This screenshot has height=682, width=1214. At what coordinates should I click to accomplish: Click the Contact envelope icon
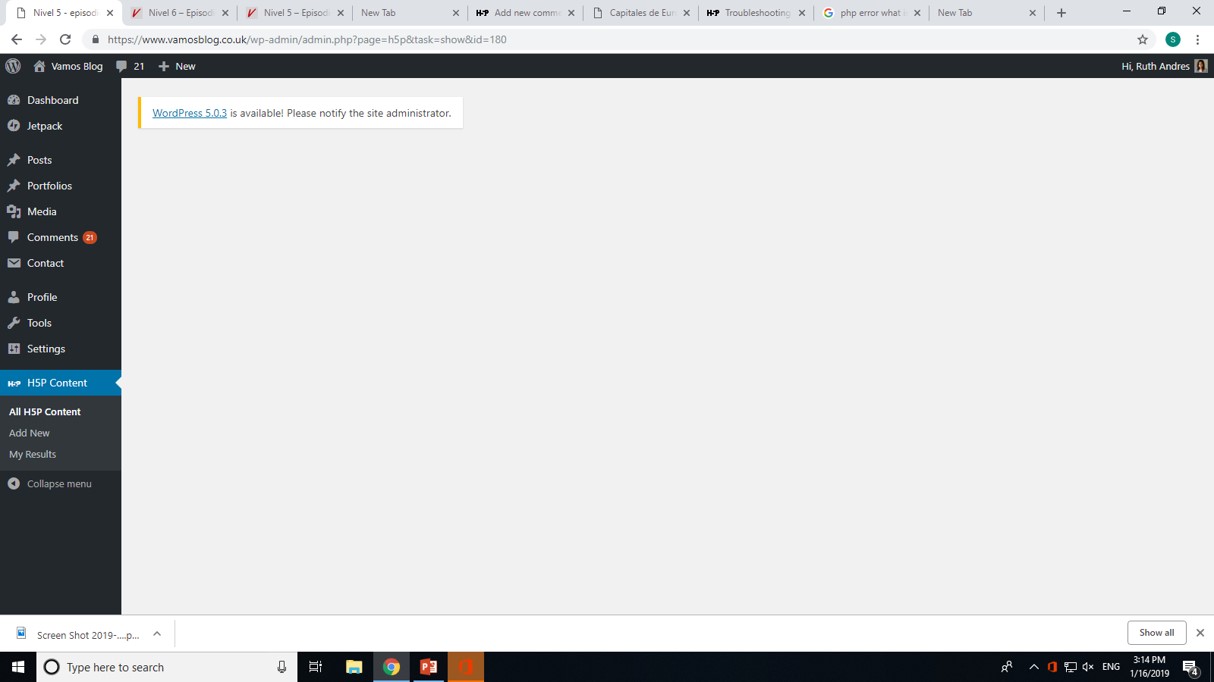pos(14,263)
